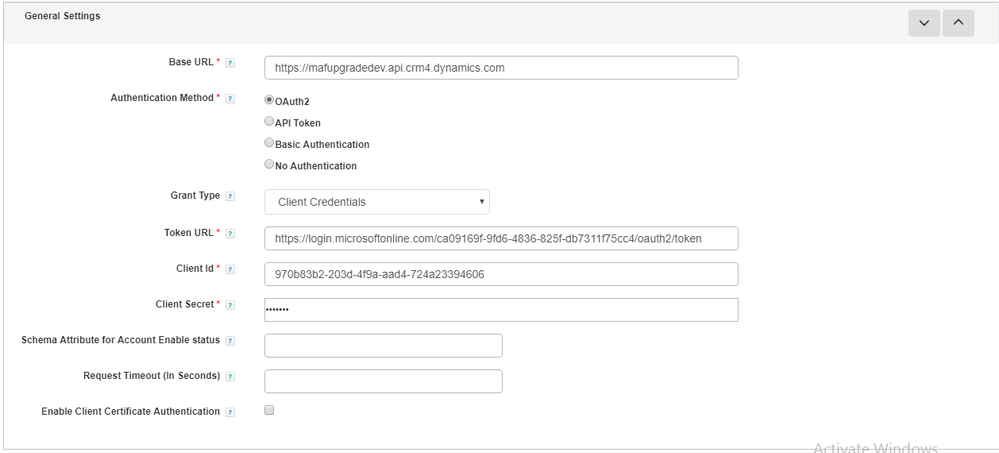
Task: Expand General Settings with down chevron
Action: [922, 23]
